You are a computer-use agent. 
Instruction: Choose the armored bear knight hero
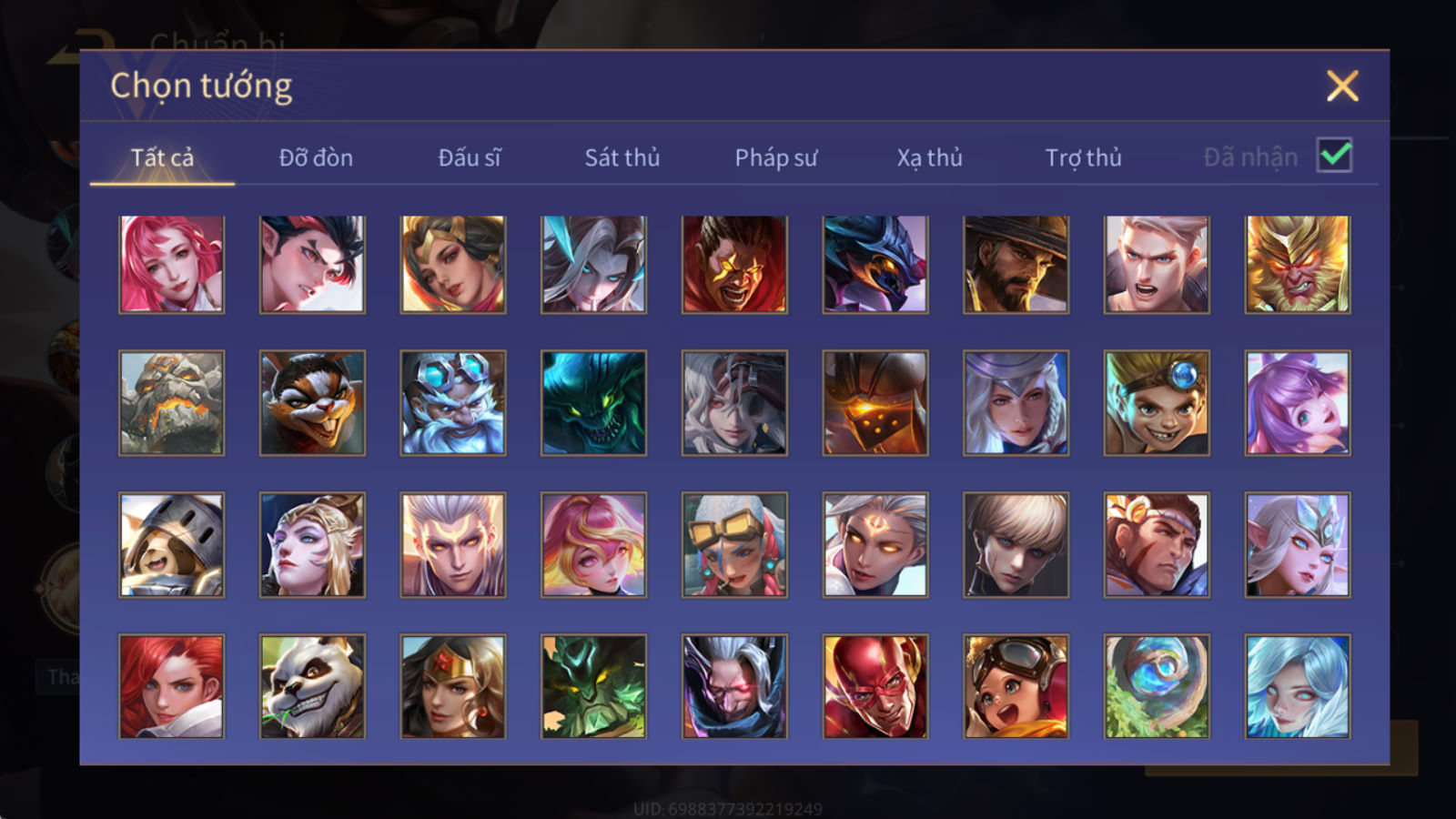click(171, 545)
